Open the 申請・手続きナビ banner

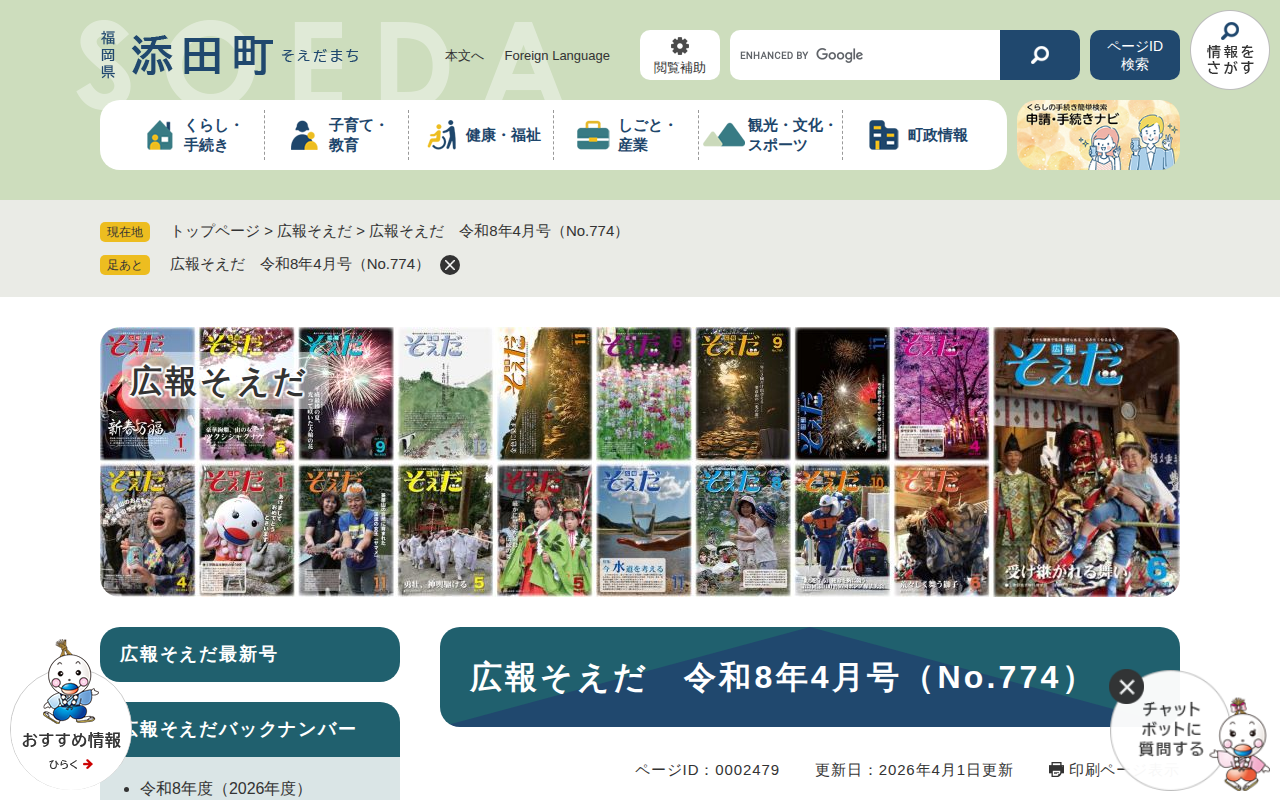1098,135
